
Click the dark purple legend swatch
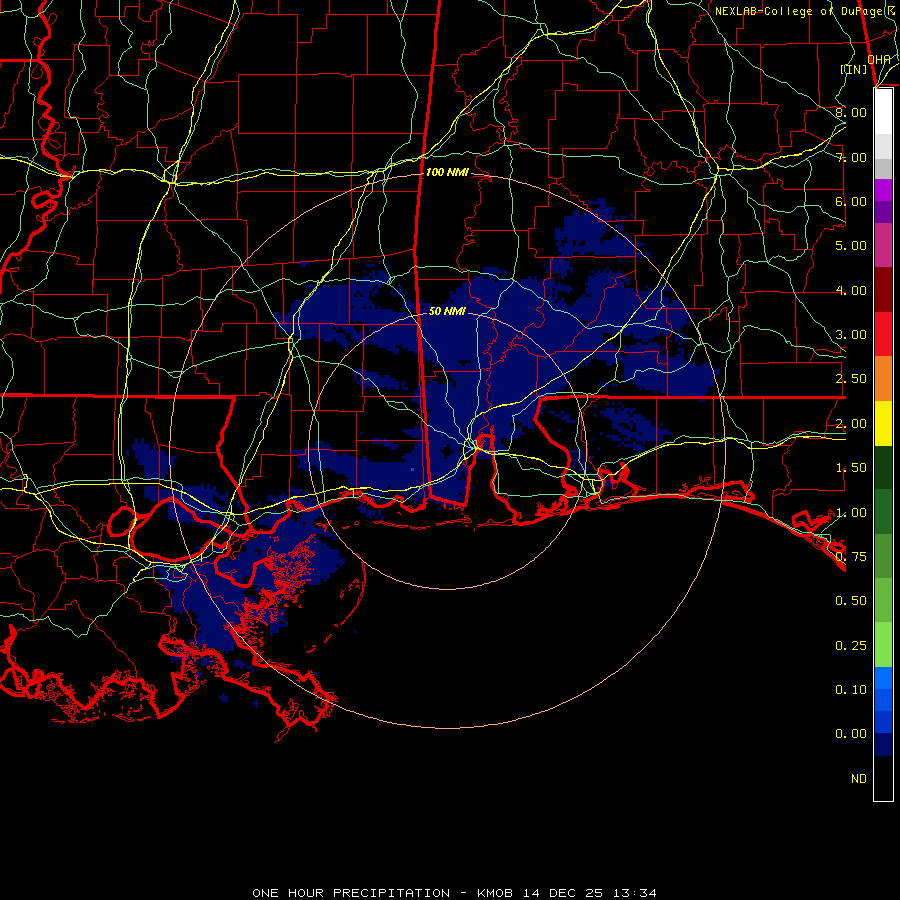(883, 212)
